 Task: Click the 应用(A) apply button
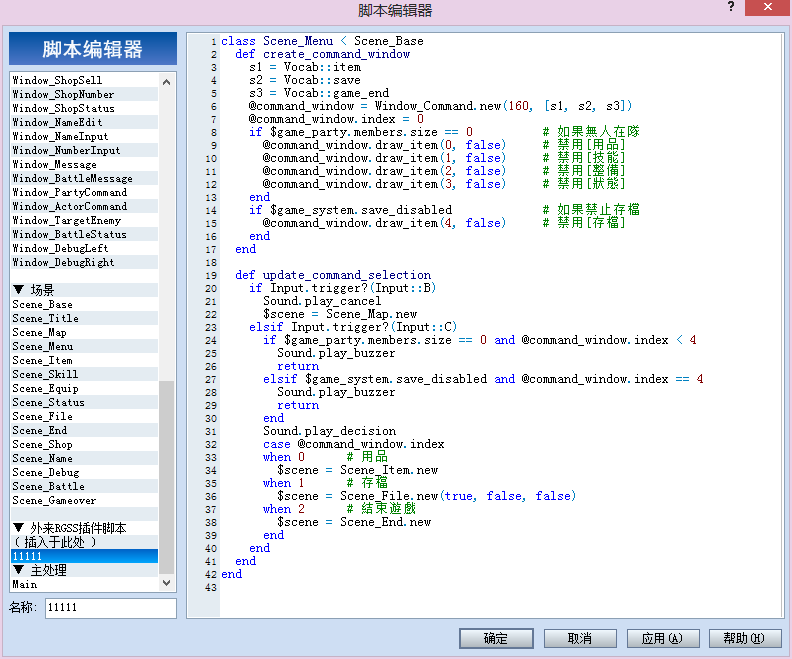(x=663, y=638)
